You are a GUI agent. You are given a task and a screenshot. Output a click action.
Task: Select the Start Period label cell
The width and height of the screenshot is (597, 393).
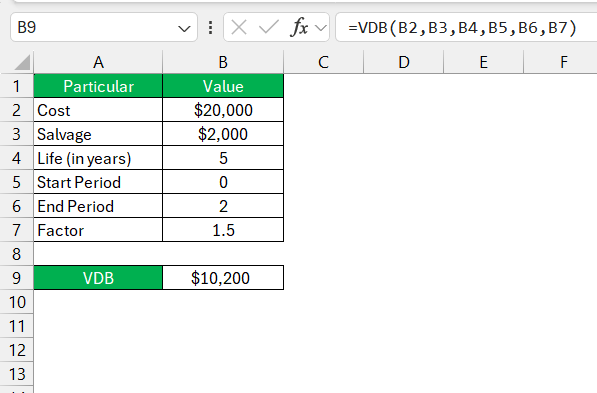tap(98, 182)
